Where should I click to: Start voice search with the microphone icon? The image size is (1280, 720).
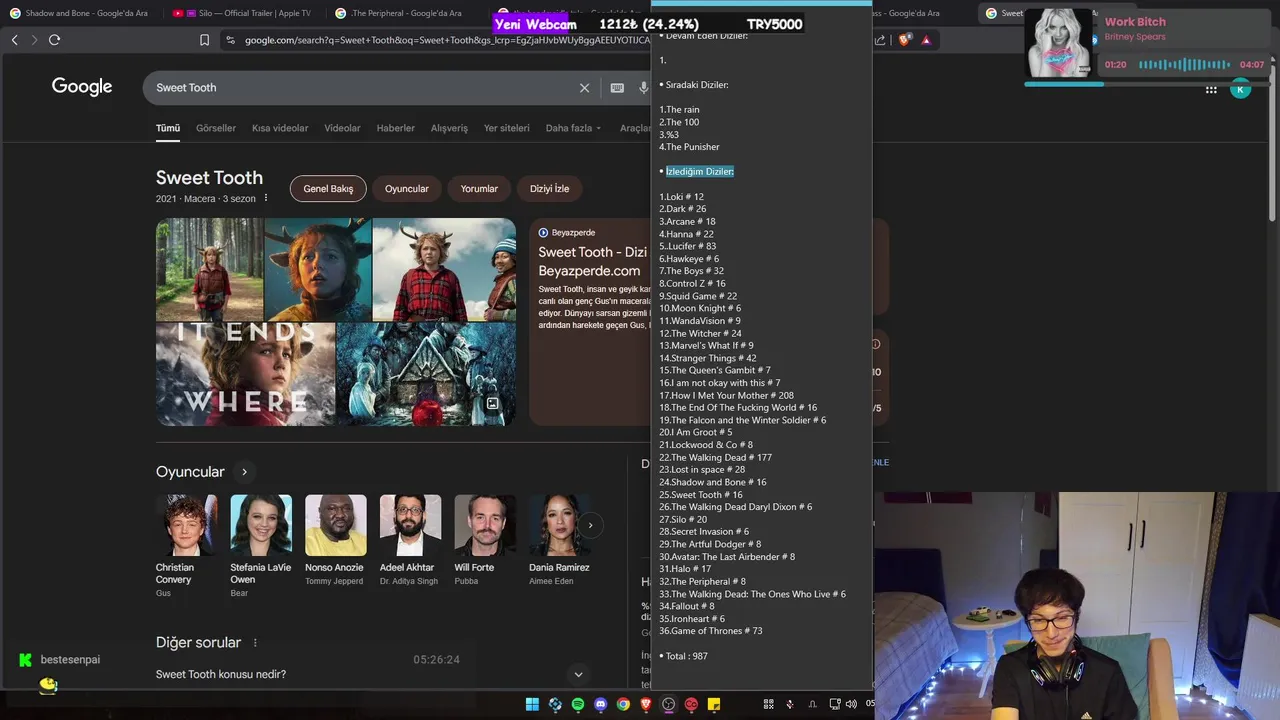pos(643,88)
